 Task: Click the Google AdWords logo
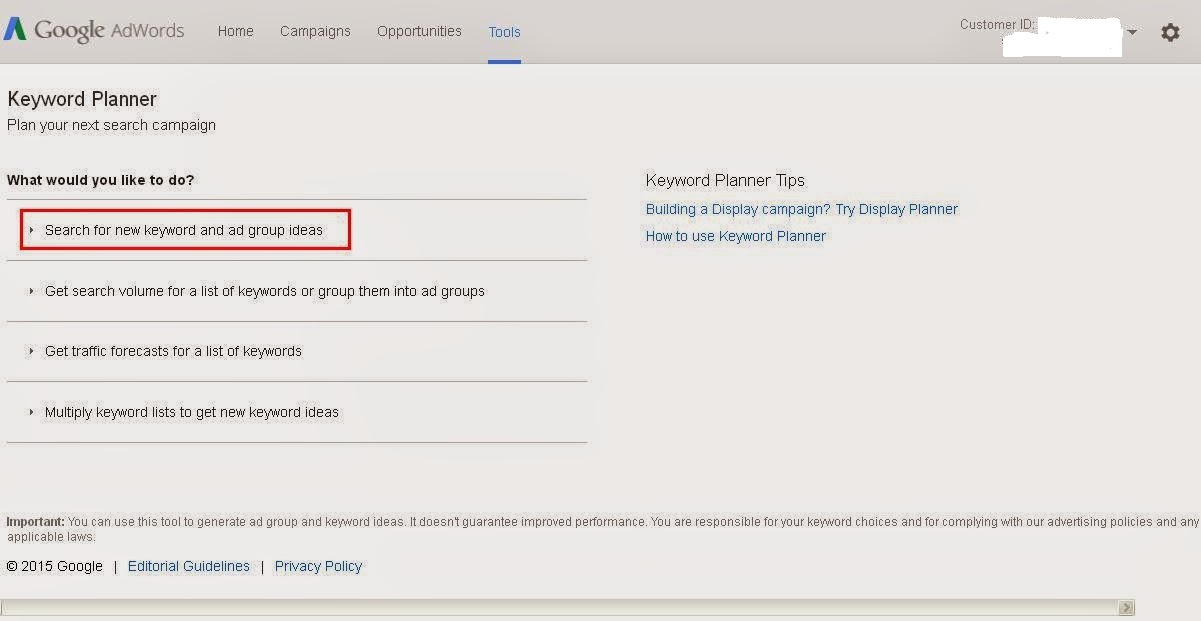click(95, 30)
